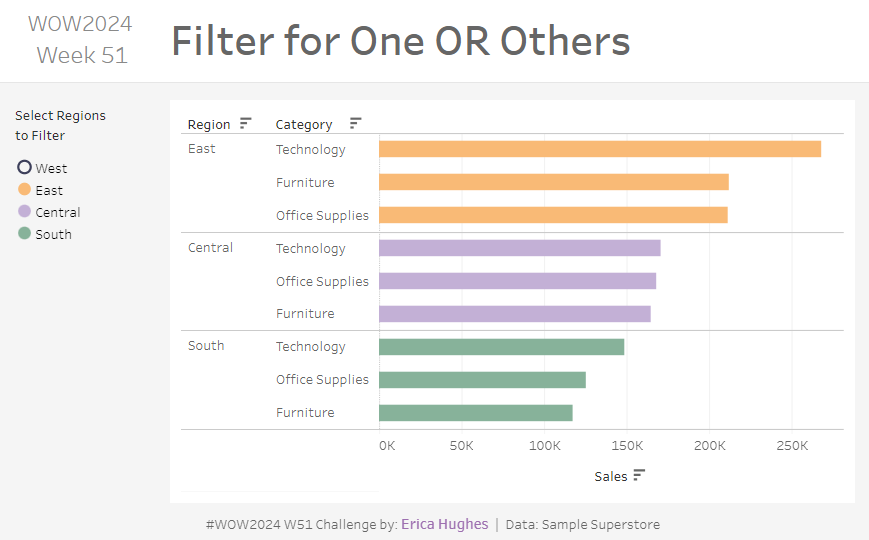Viewport: 869px width, 540px height.
Task: Click the Sales axis sort icon
Action: [x=640, y=475]
